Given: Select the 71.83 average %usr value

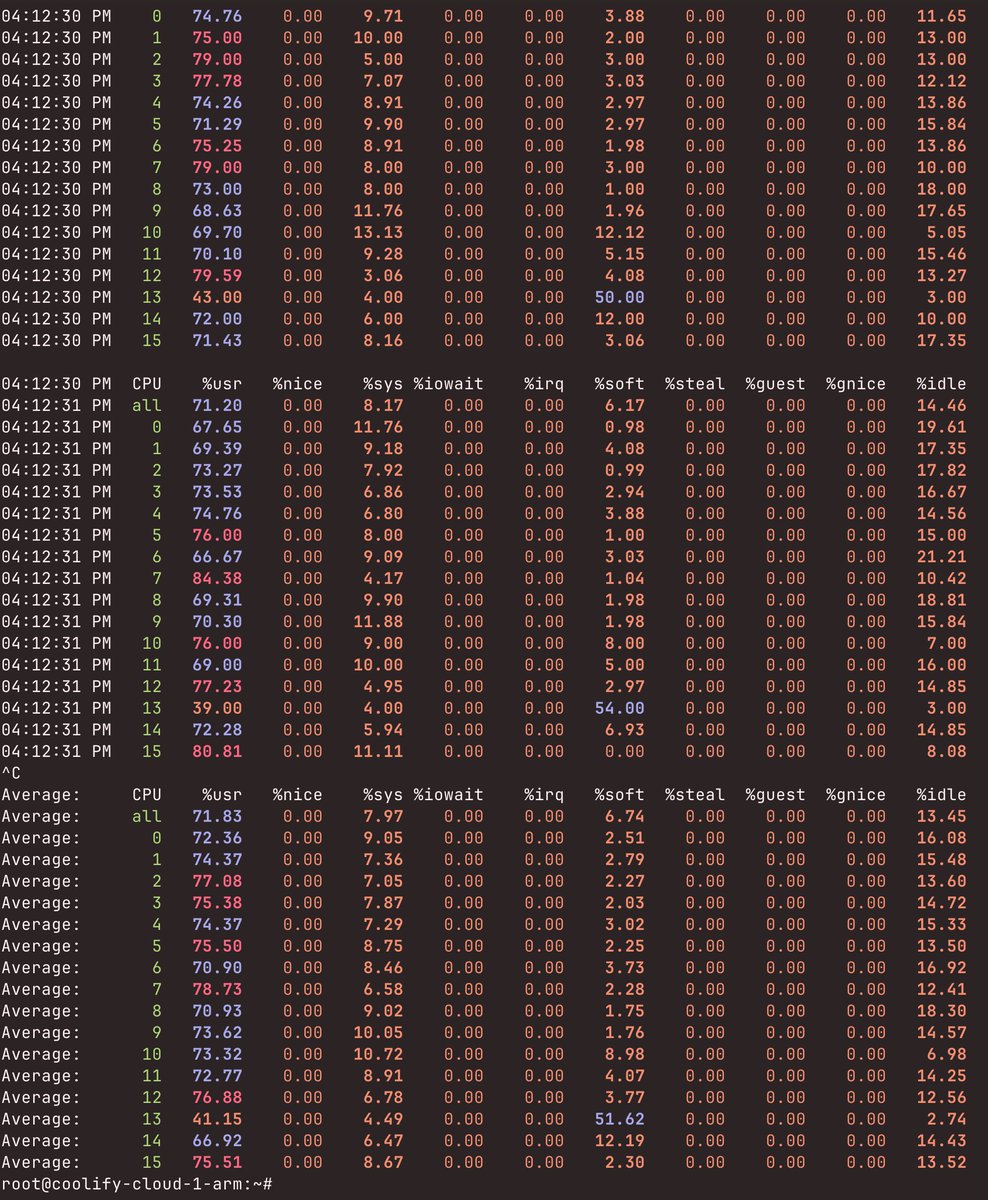Looking at the screenshot, I should coord(217,817).
